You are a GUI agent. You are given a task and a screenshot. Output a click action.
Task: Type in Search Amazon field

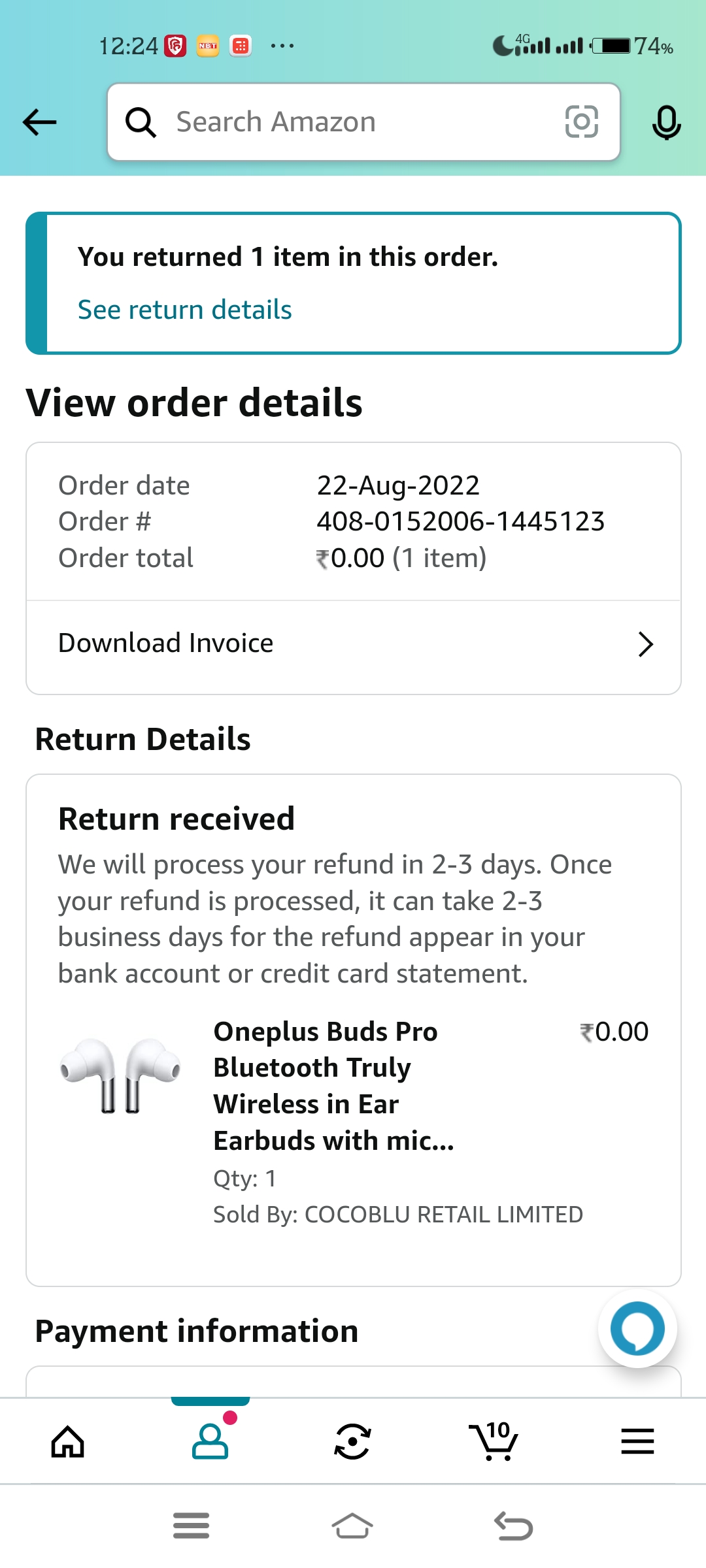pos(353,122)
